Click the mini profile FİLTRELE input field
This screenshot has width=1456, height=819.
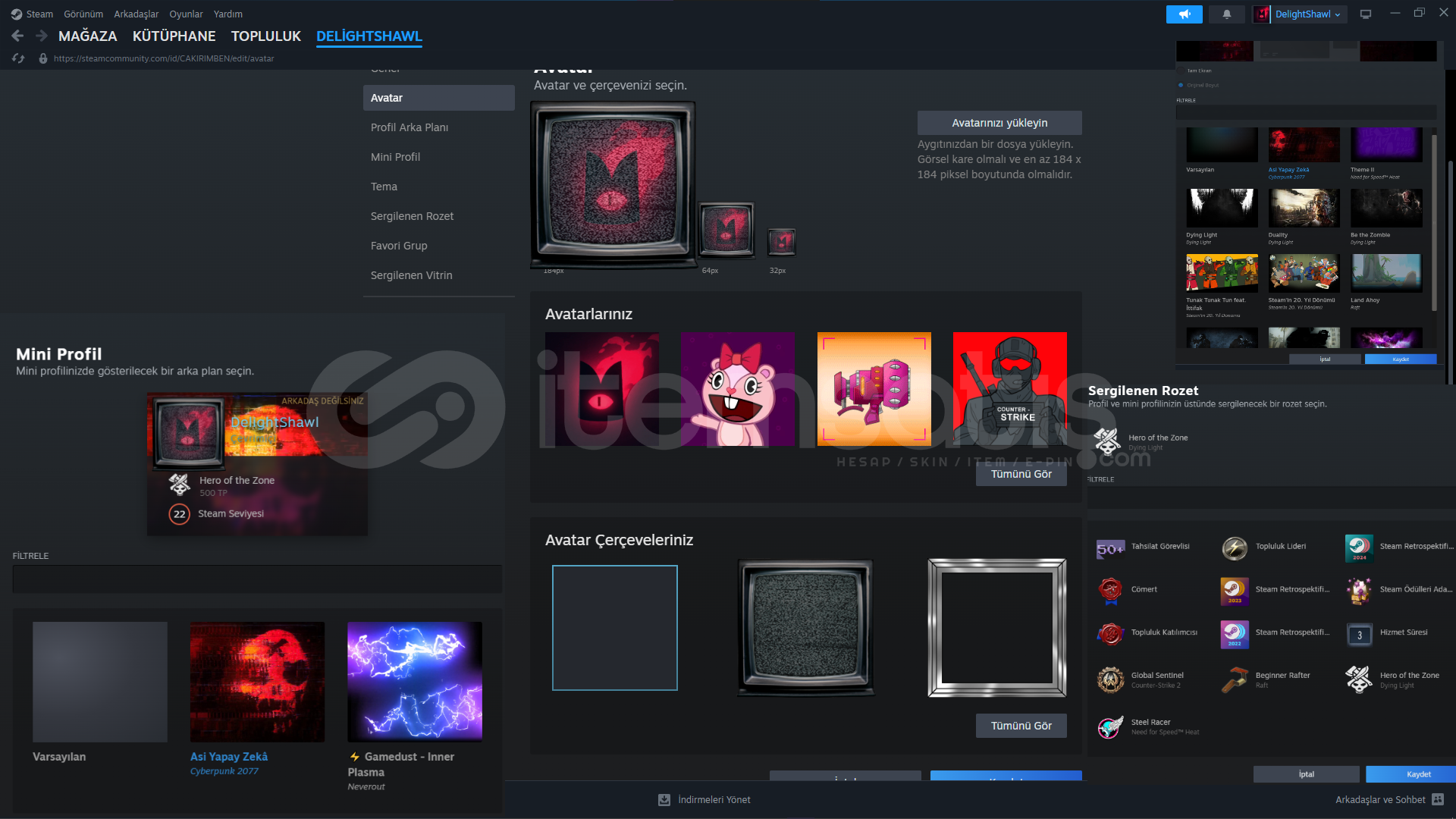(x=257, y=579)
